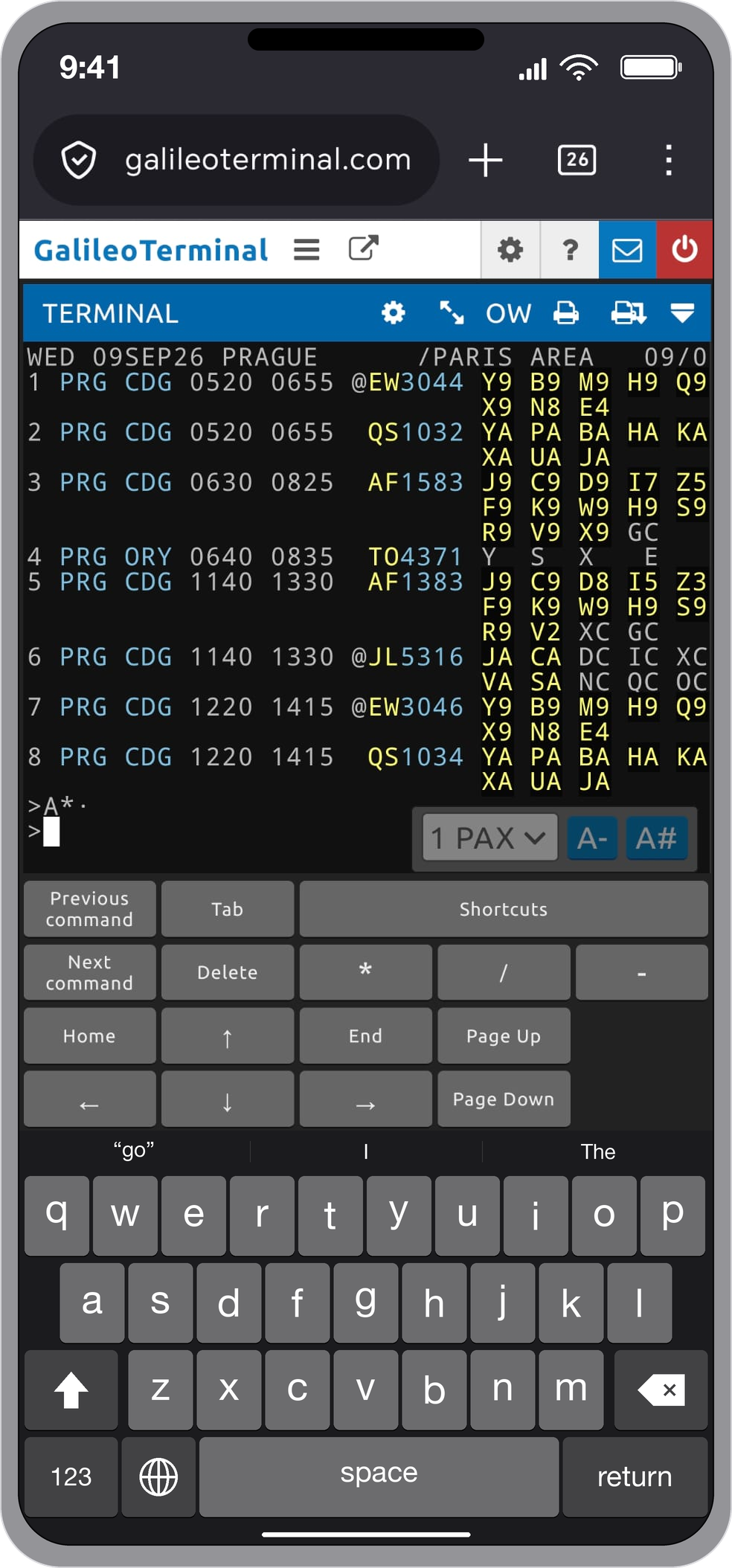Open the settings gear in top header
This screenshot has width=732, height=1568.
pos(510,250)
